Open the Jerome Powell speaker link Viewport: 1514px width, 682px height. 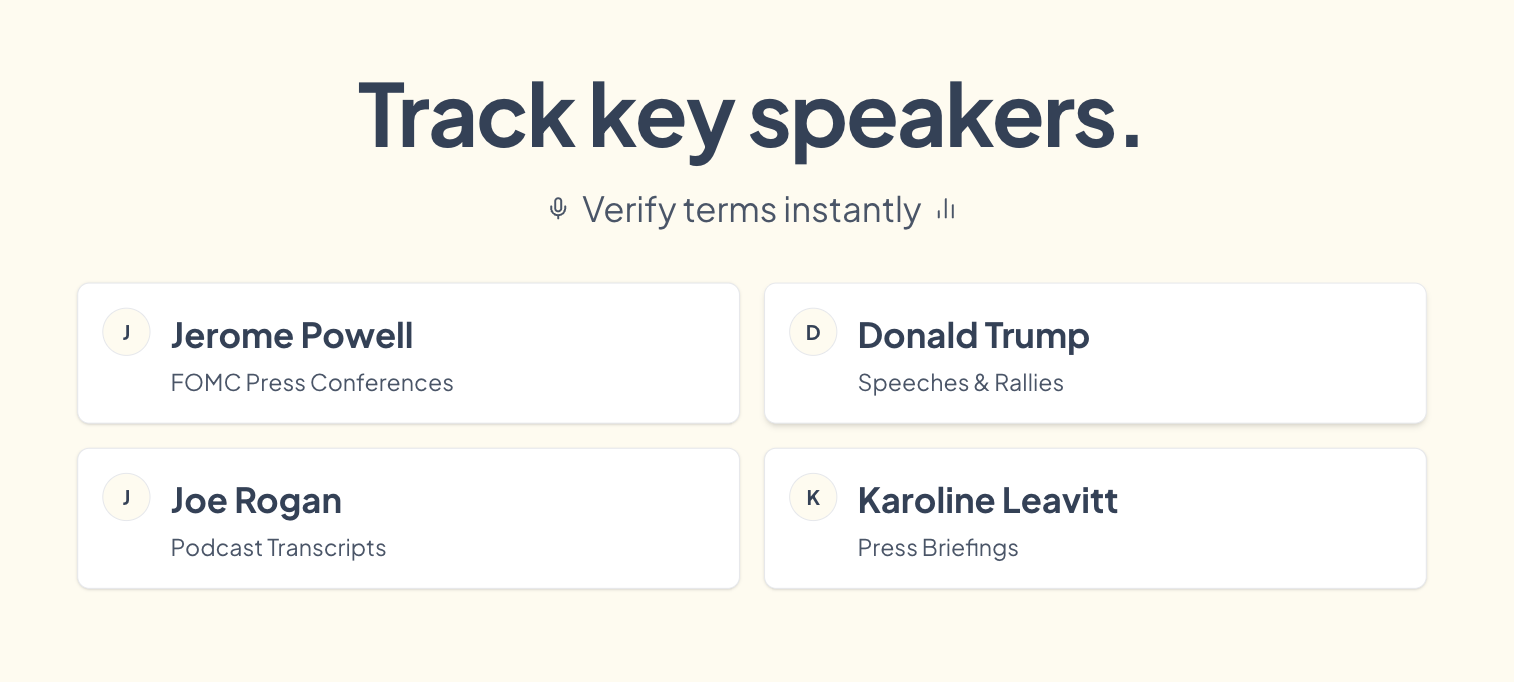[x=292, y=335]
